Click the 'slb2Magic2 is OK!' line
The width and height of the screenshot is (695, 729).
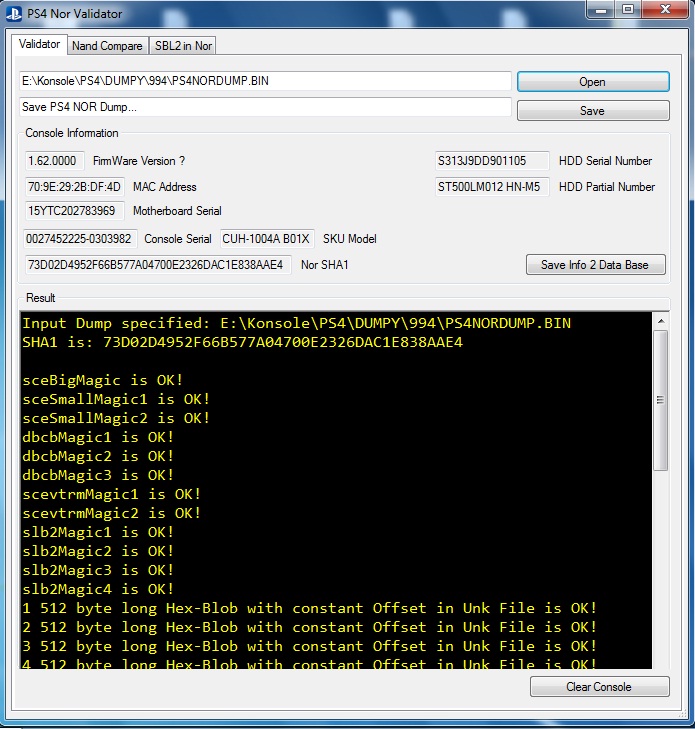coord(98,551)
